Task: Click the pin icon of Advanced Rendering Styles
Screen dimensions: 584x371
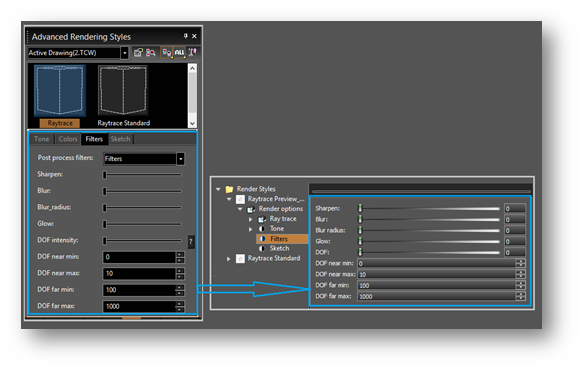Action: click(x=185, y=36)
